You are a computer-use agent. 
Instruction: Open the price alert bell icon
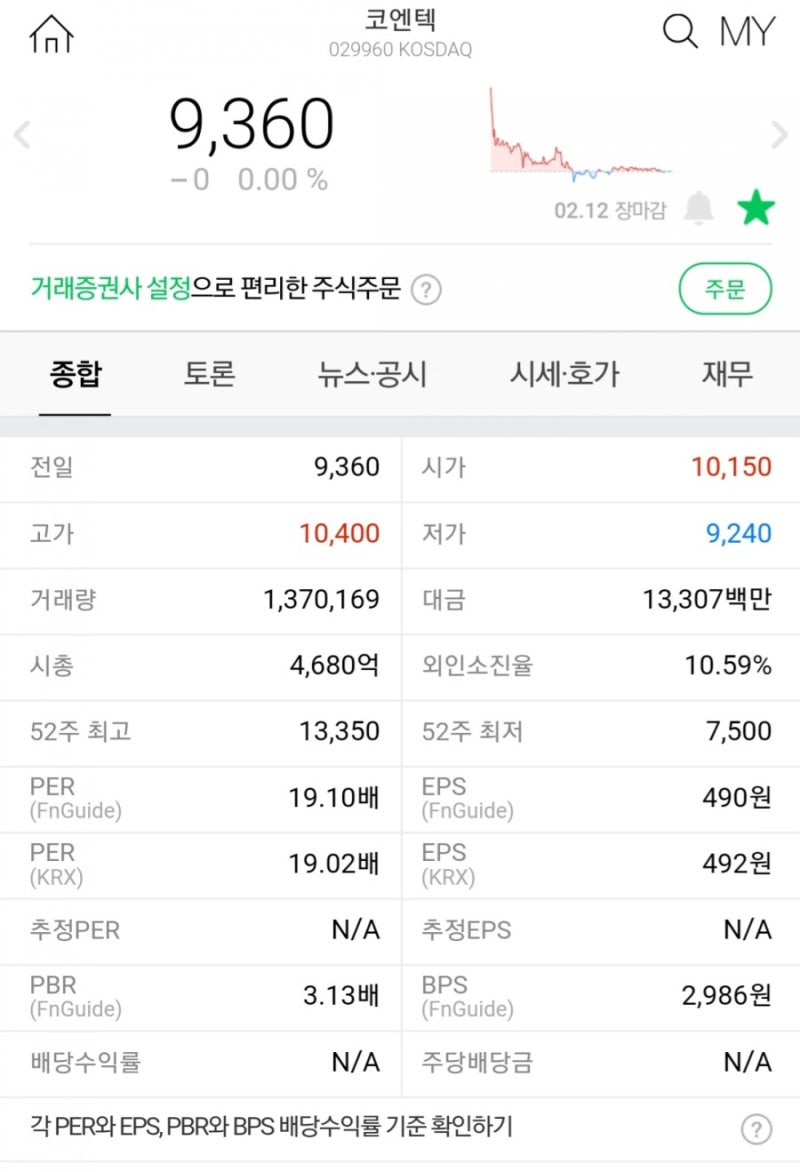tap(700, 208)
